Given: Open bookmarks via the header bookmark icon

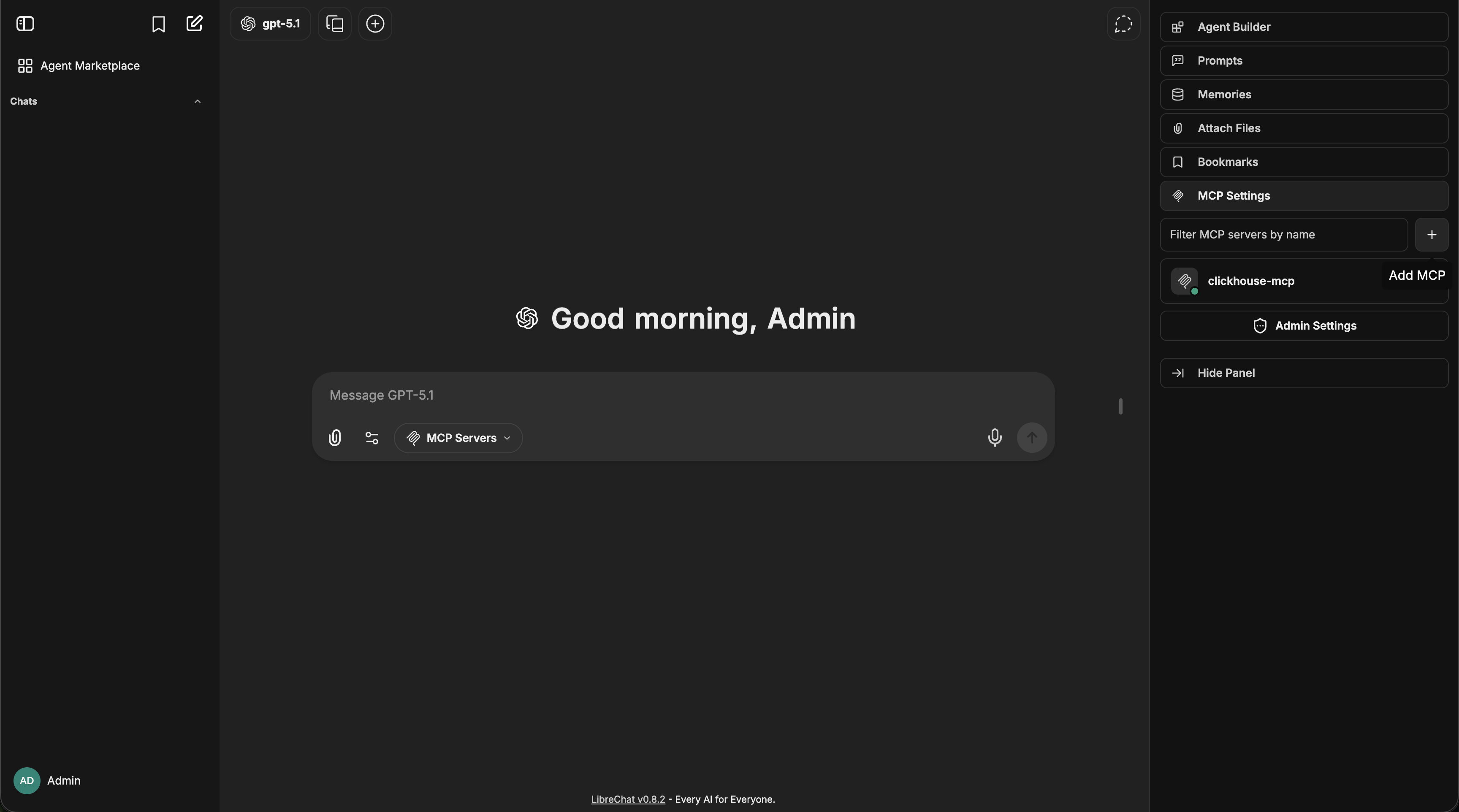Looking at the screenshot, I should pos(159,24).
